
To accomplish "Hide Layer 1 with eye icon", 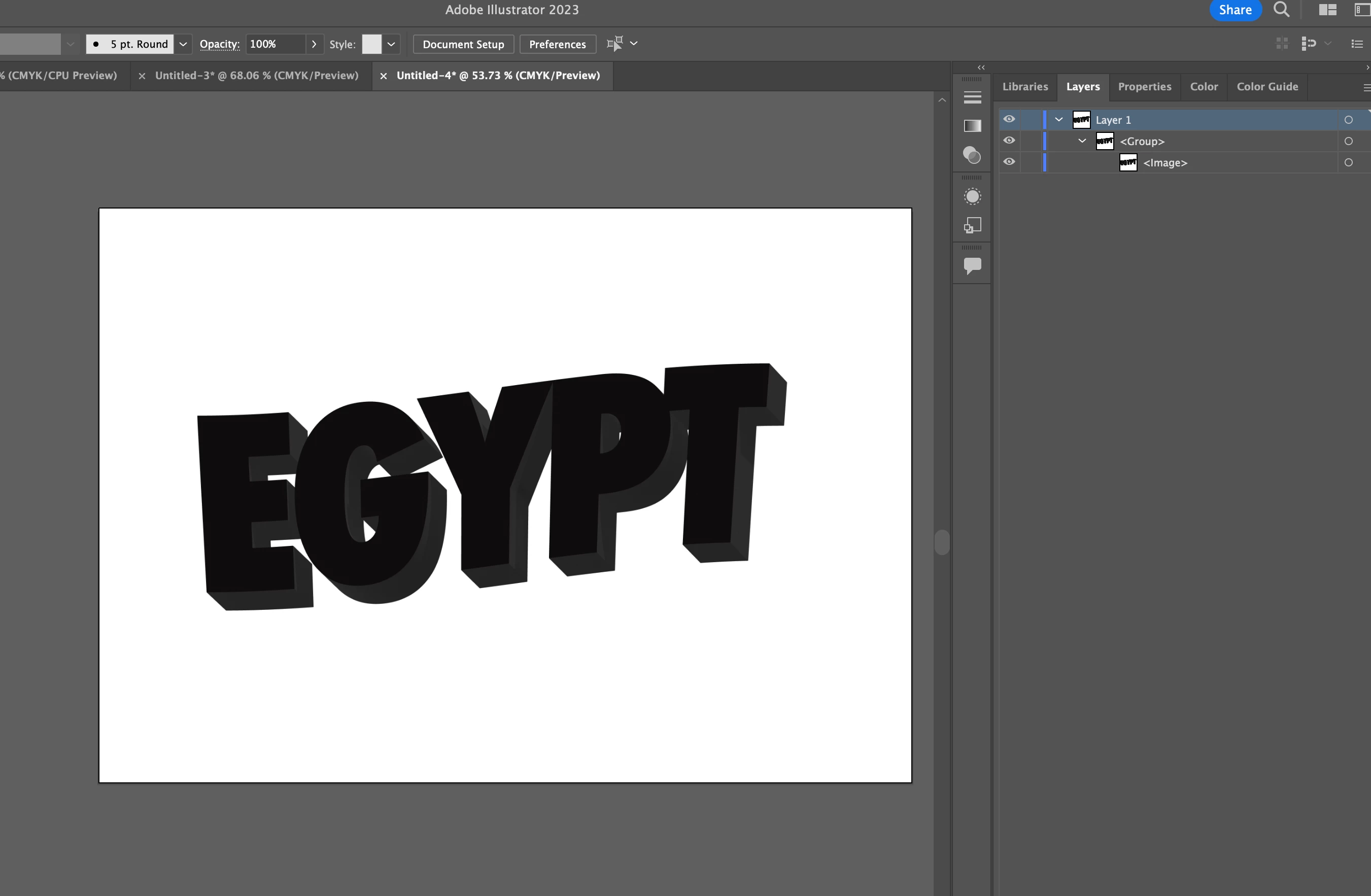I will (x=1009, y=119).
